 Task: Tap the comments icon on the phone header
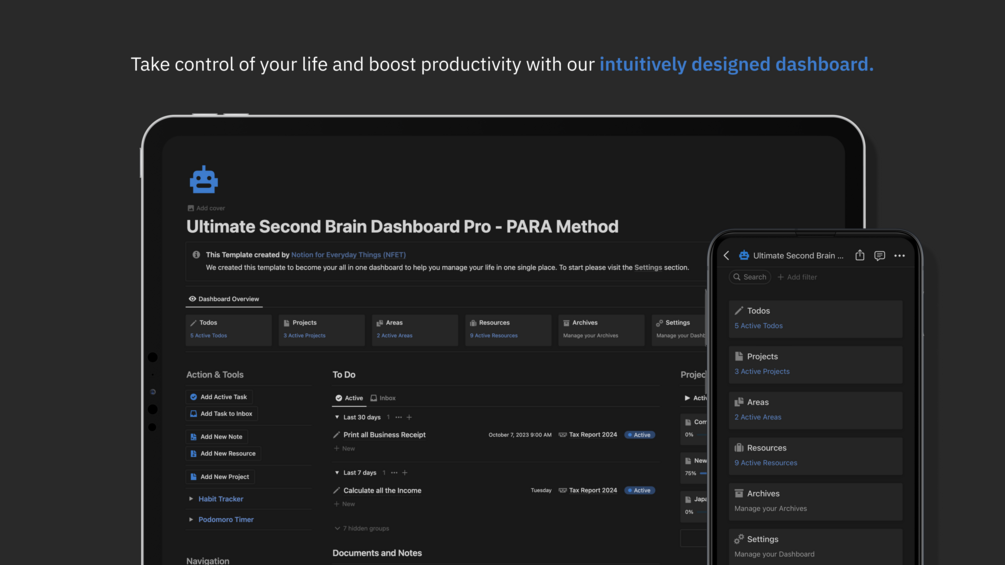[879, 256]
